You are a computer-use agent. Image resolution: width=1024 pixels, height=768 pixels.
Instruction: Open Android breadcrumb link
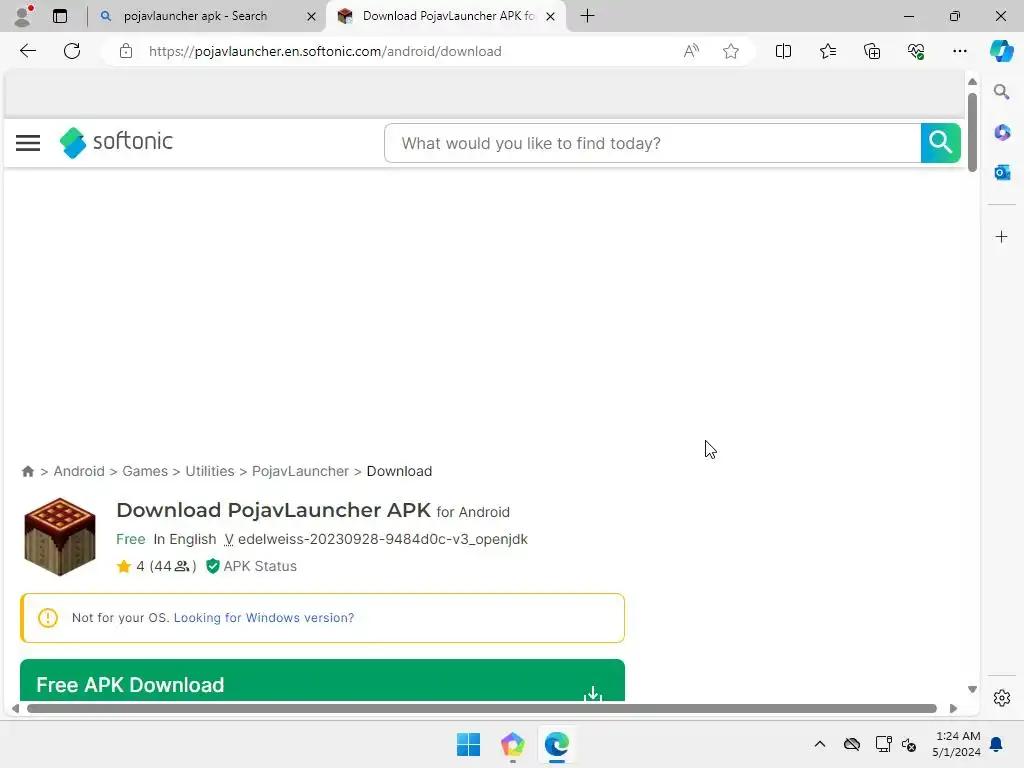pyautogui.click(x=79, y=472)
